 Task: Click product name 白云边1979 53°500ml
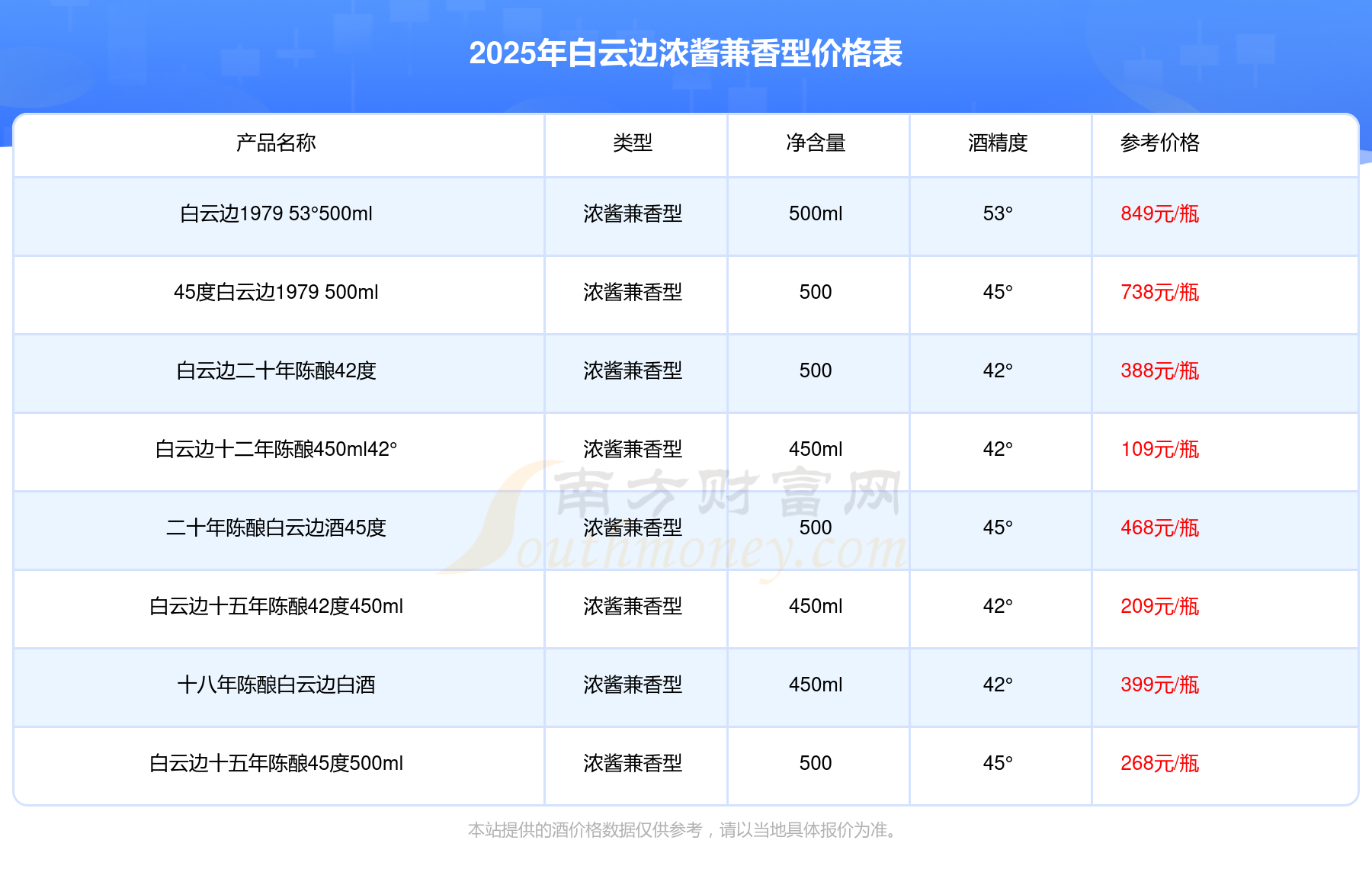276,213
